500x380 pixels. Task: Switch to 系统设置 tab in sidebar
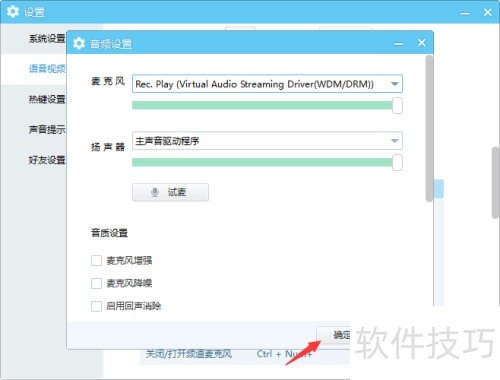pyautogui.click(x=47, y=39)
